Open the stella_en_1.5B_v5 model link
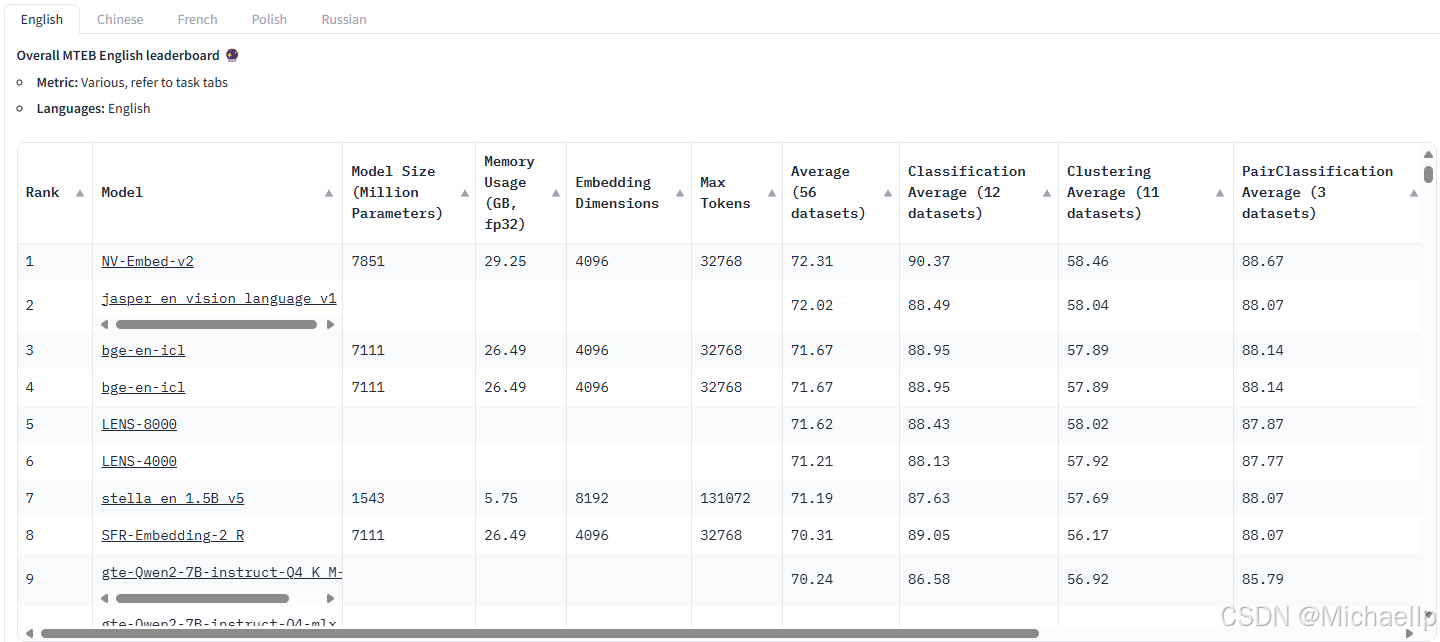Image resolution: width=1440 pixels, height=642 pixels. [172, 498]
